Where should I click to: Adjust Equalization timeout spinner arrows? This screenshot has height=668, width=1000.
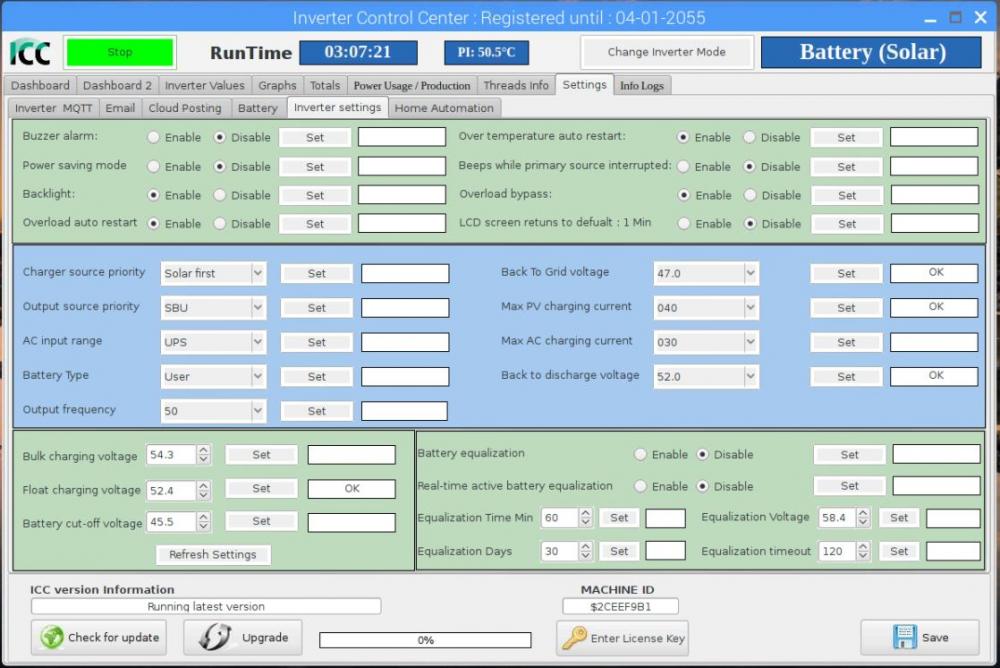click(x=863, y=551)
